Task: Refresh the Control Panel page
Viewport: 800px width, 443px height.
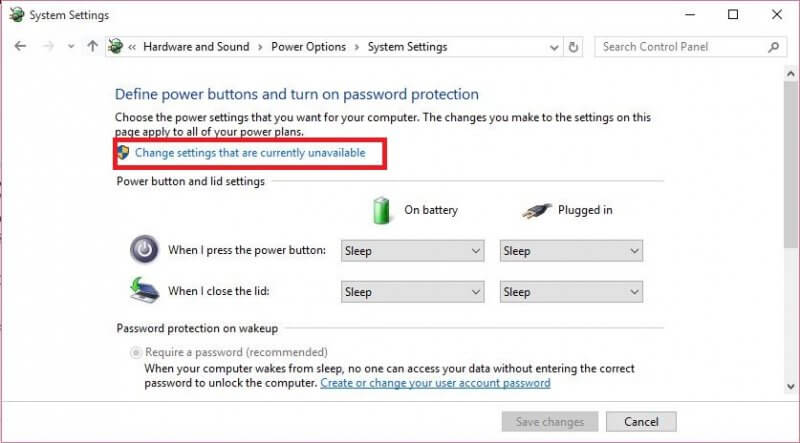Action: click(x=573, y=47)
